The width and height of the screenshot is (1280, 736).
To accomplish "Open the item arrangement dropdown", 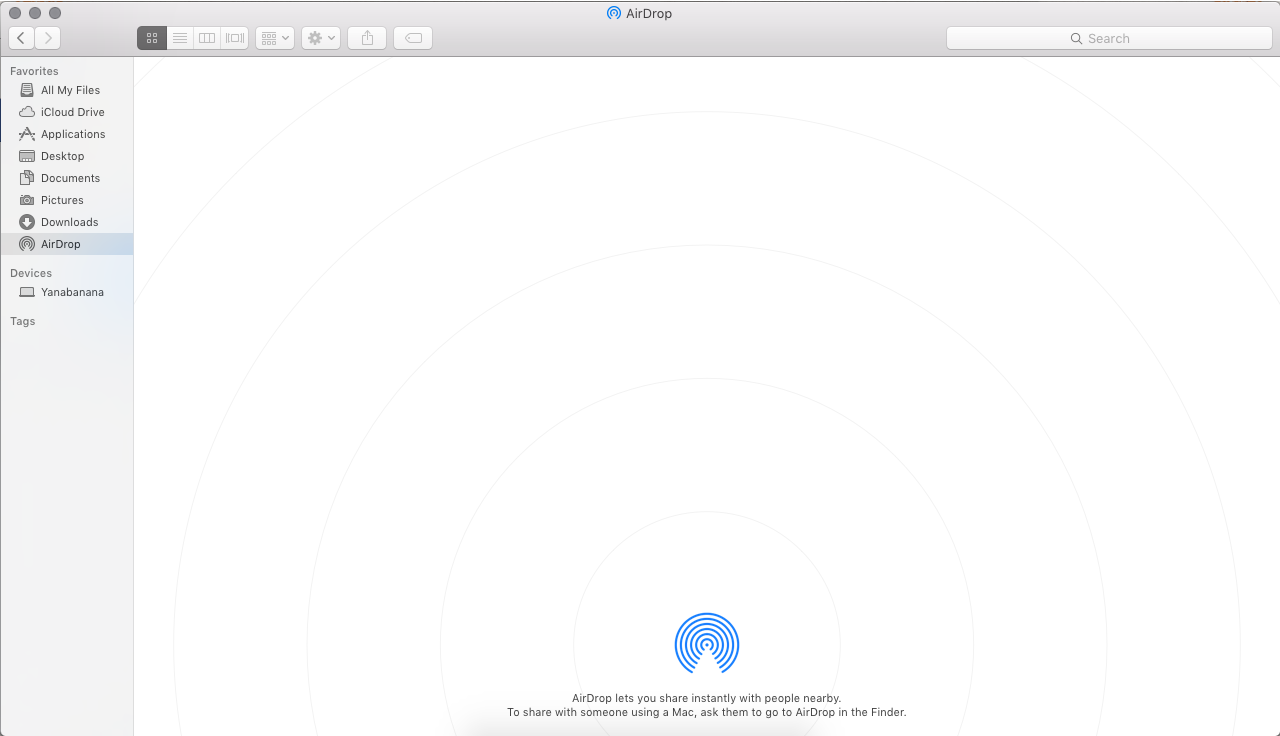I will tap(274, 38).
